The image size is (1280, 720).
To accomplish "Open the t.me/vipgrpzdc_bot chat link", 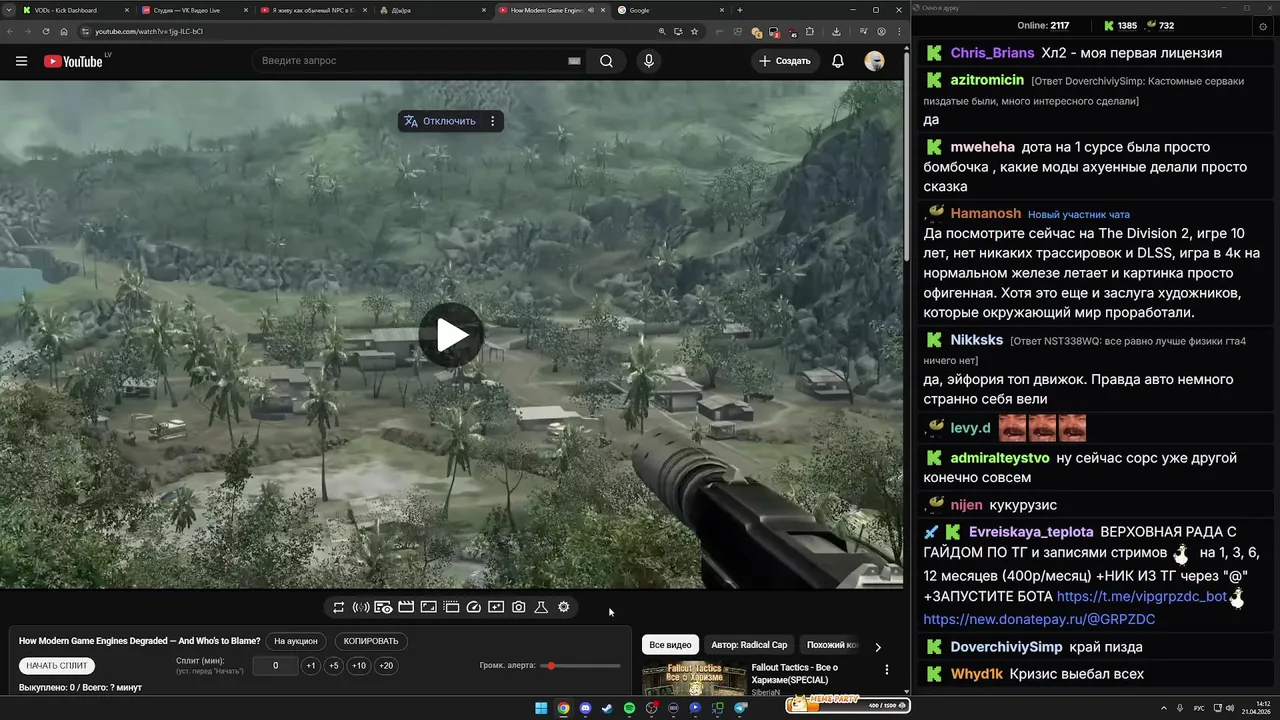I will tap(1141, 596).
